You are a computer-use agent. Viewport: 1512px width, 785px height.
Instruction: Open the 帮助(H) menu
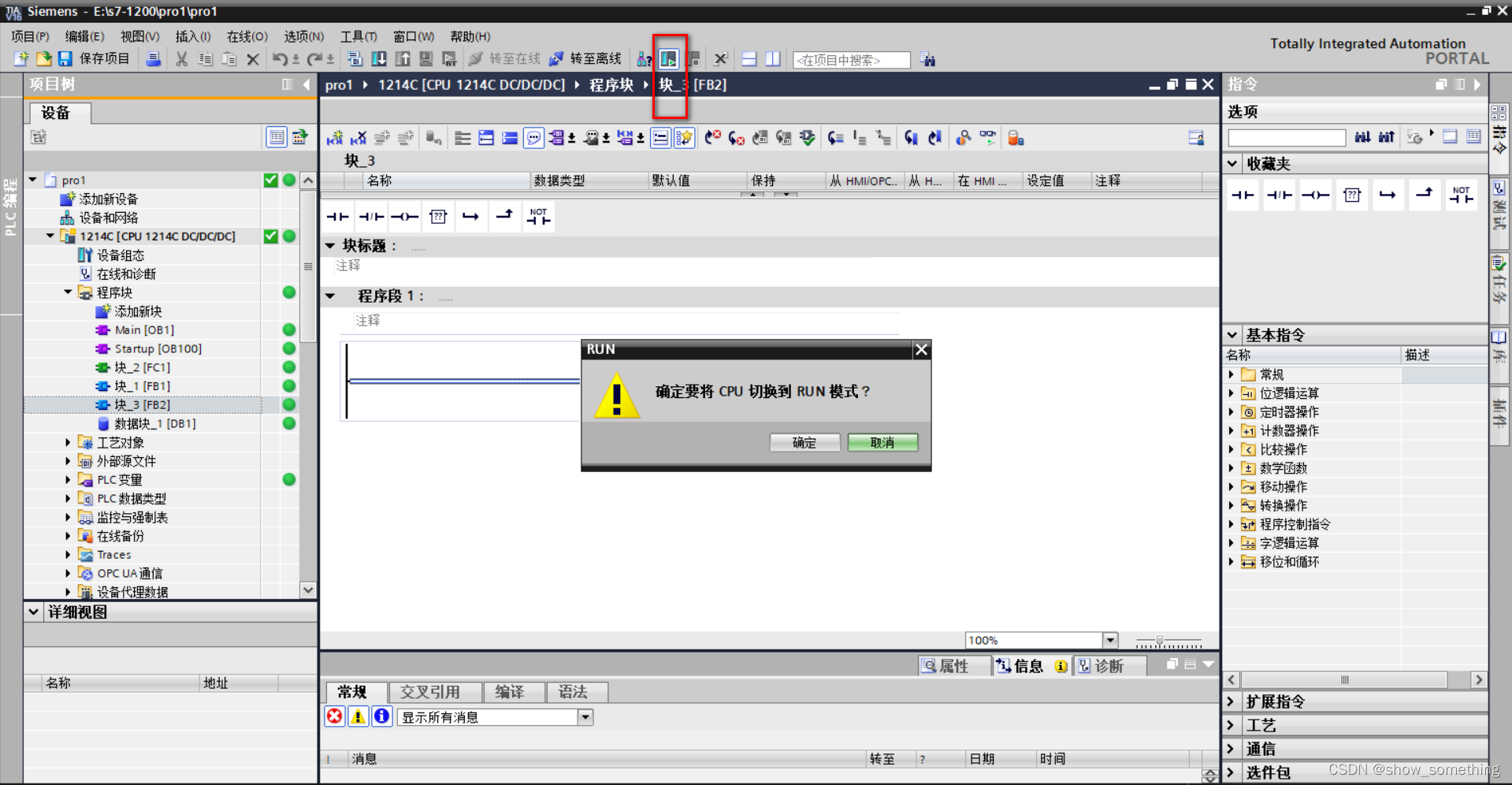[470, 36]
